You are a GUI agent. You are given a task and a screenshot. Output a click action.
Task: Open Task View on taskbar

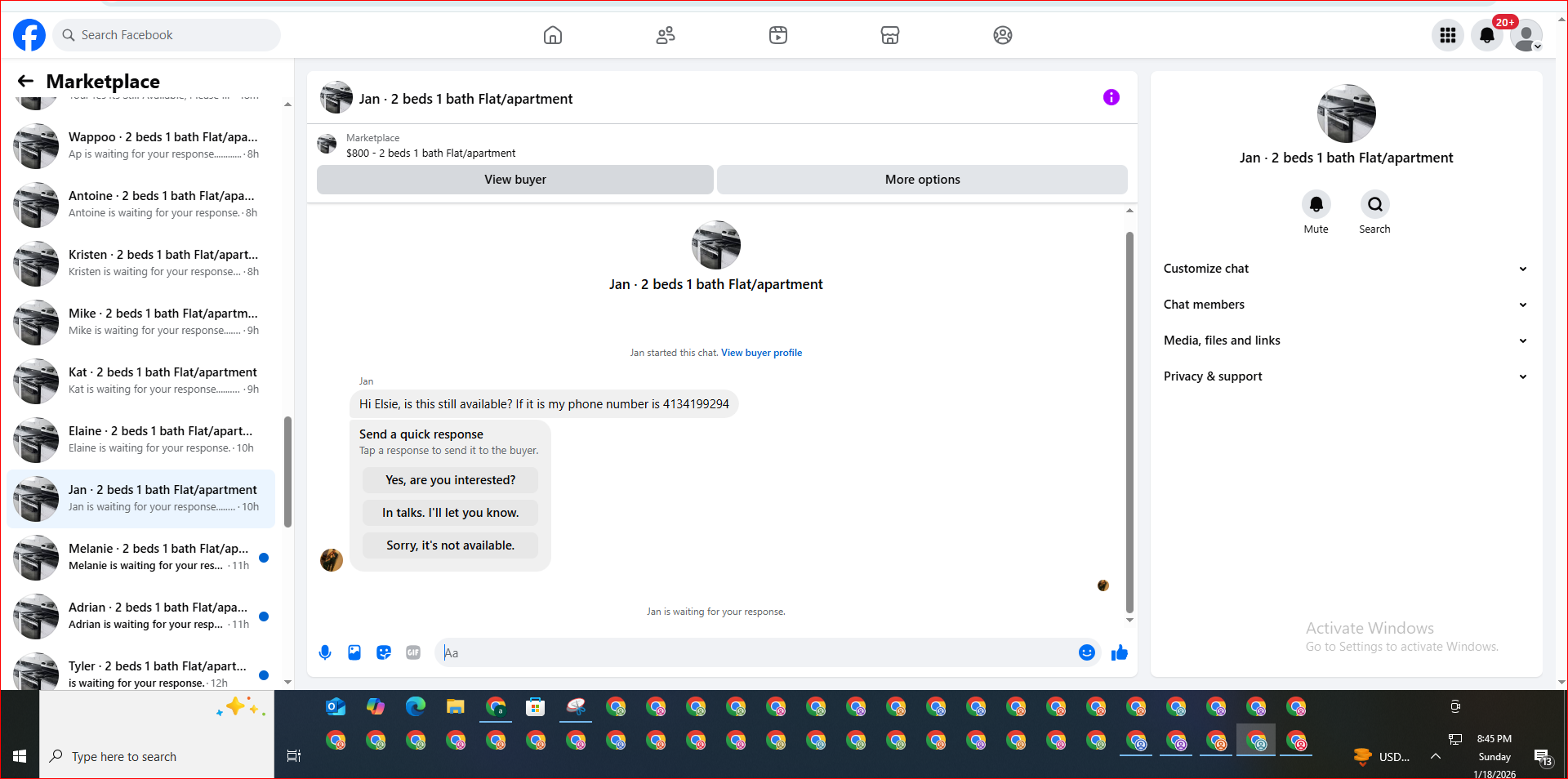pos(294,756)
